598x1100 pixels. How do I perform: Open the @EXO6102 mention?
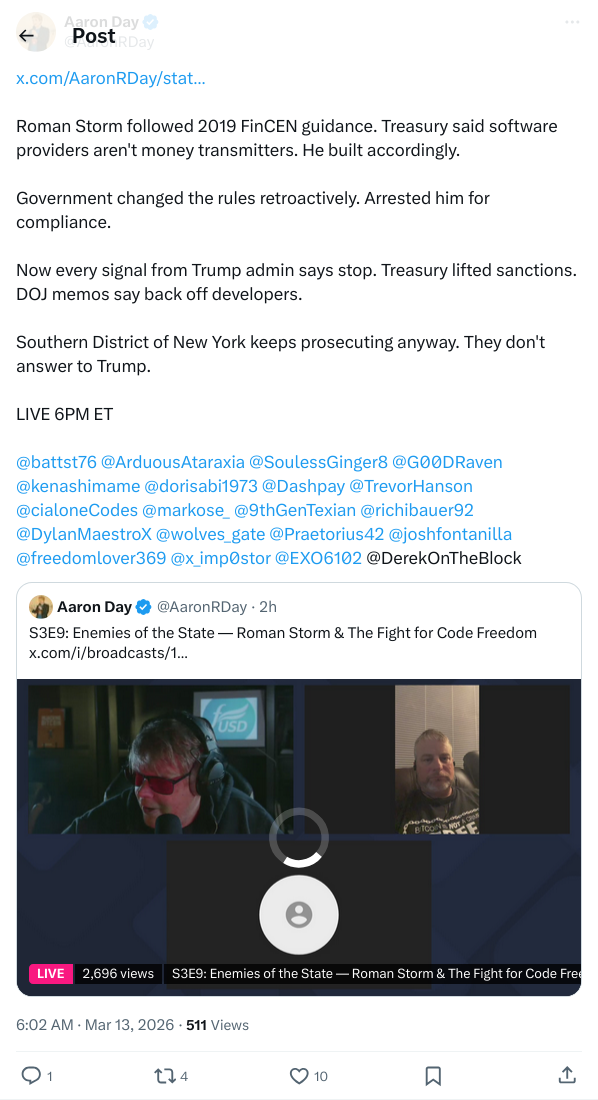coord(318,558)
